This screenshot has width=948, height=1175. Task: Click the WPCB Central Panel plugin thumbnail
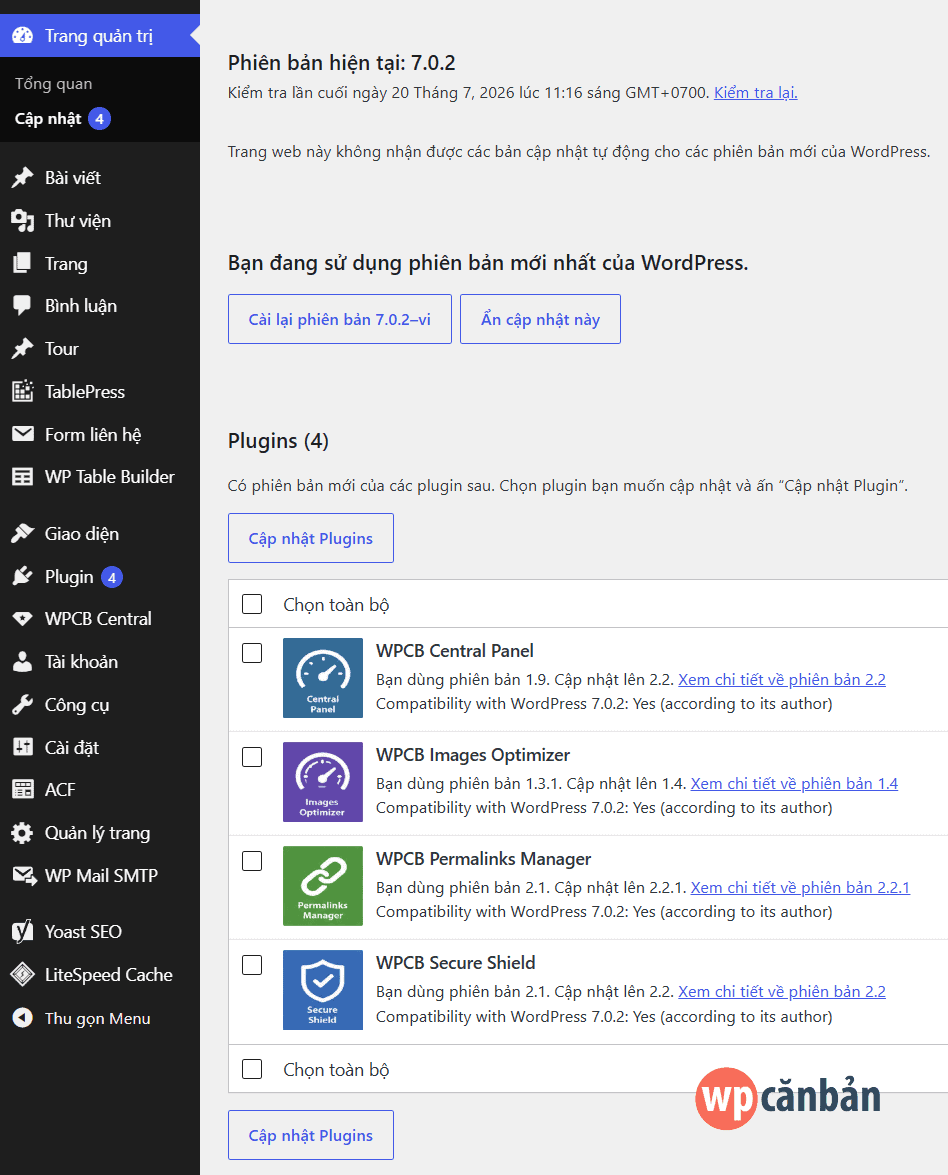click(x=323, y=678)
